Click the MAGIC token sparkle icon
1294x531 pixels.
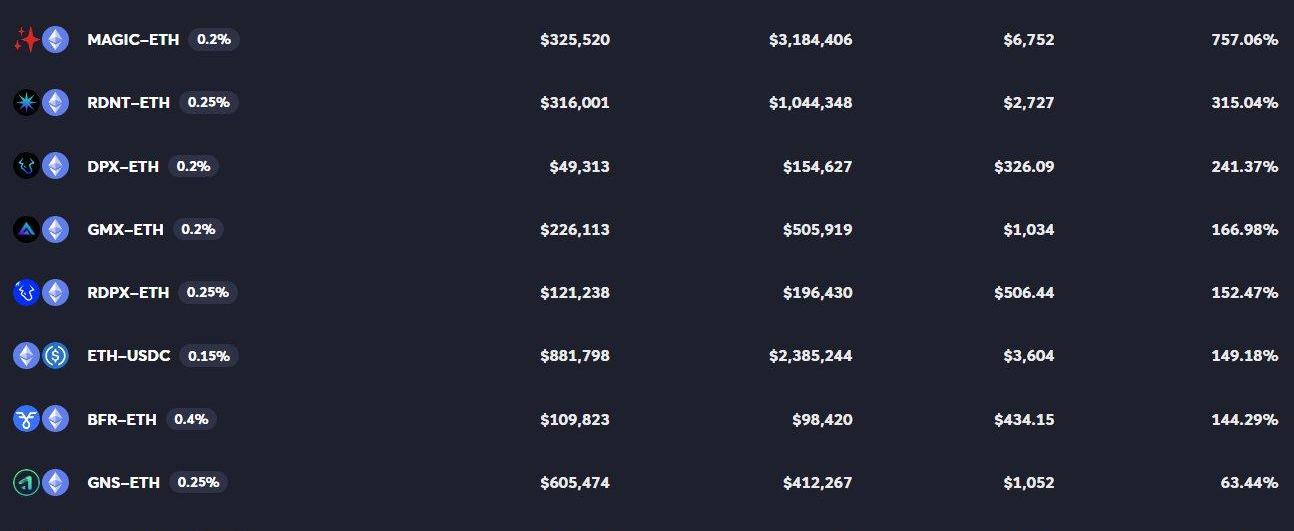coord(26,40)
